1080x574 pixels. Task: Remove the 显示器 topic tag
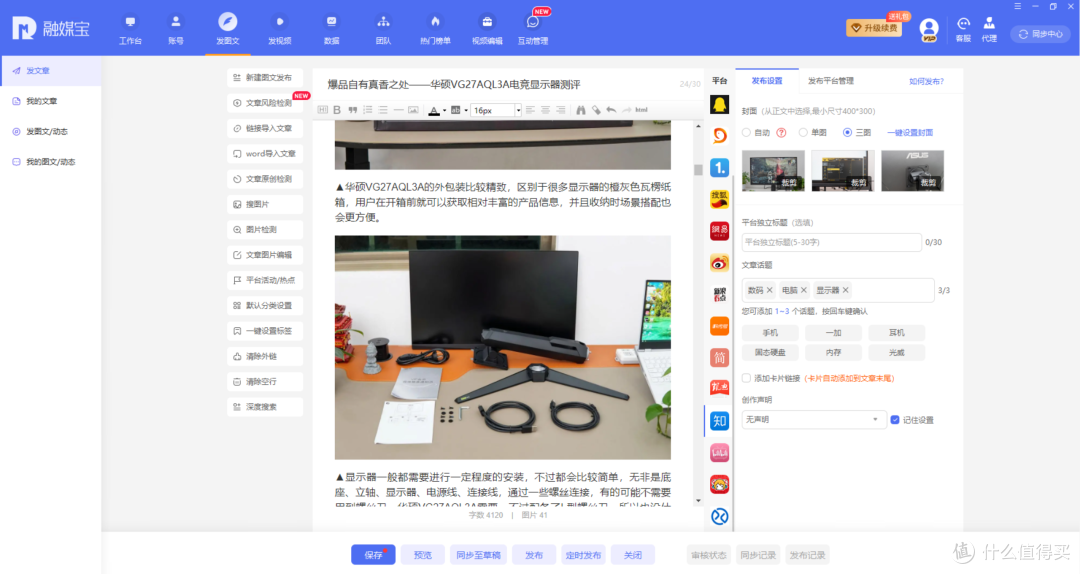(845, 290)
